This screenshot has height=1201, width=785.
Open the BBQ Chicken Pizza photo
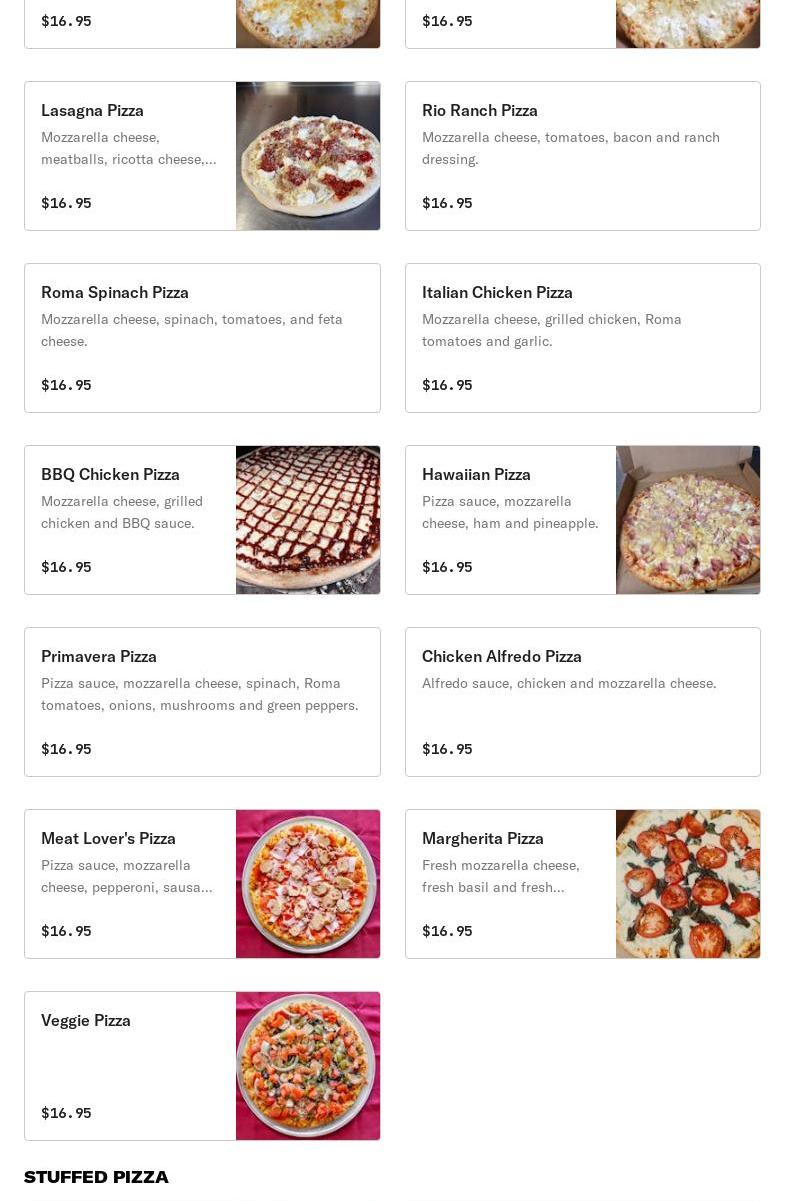308,520
